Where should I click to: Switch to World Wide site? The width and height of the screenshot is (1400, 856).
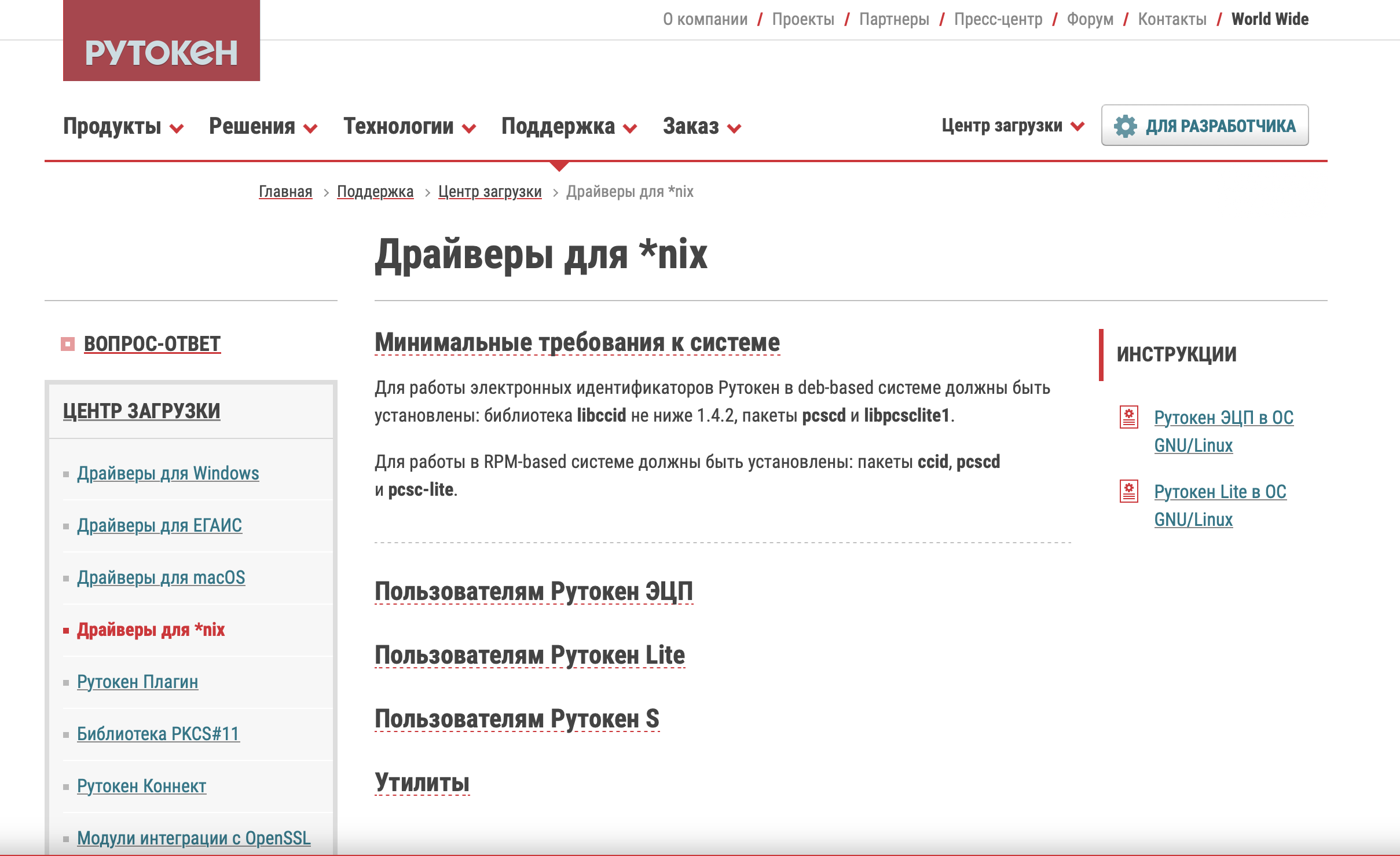[1270, 19]
